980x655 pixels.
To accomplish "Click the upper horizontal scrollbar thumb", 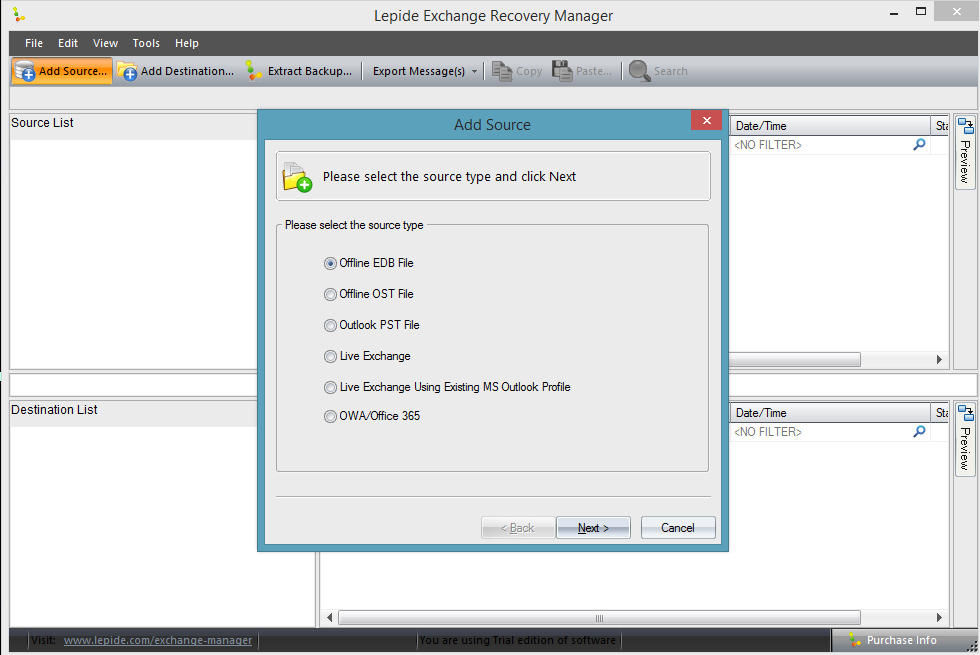I will (x=795, y=359).
